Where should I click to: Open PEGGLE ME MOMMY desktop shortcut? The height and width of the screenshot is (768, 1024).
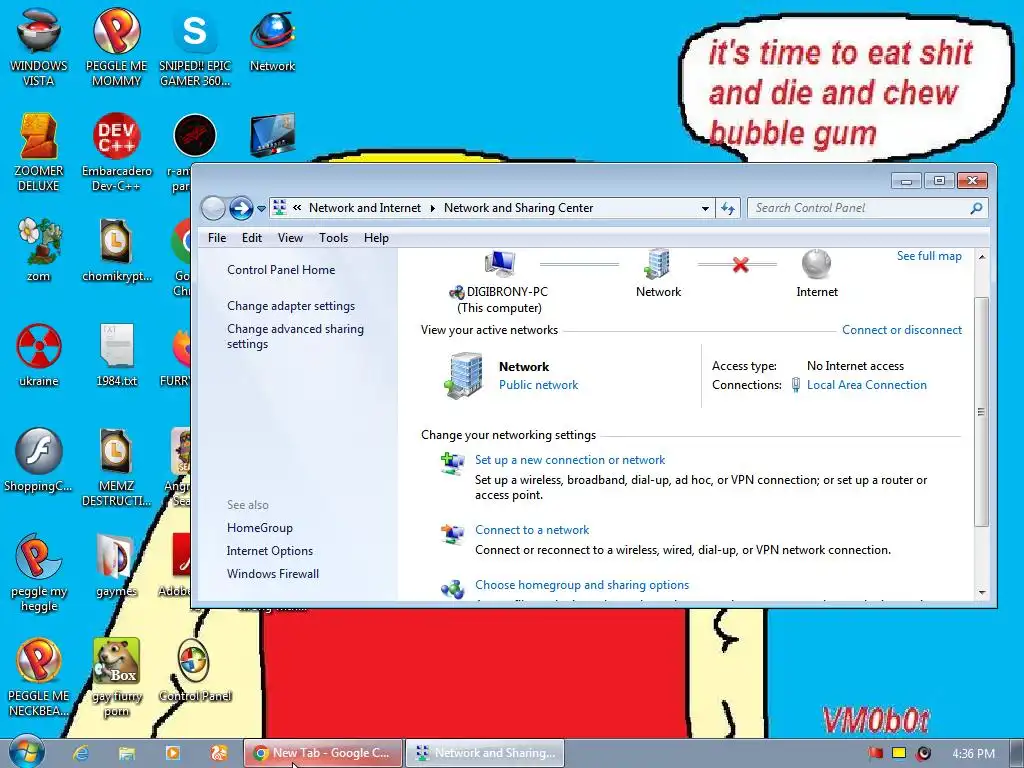tap(116, 47)
